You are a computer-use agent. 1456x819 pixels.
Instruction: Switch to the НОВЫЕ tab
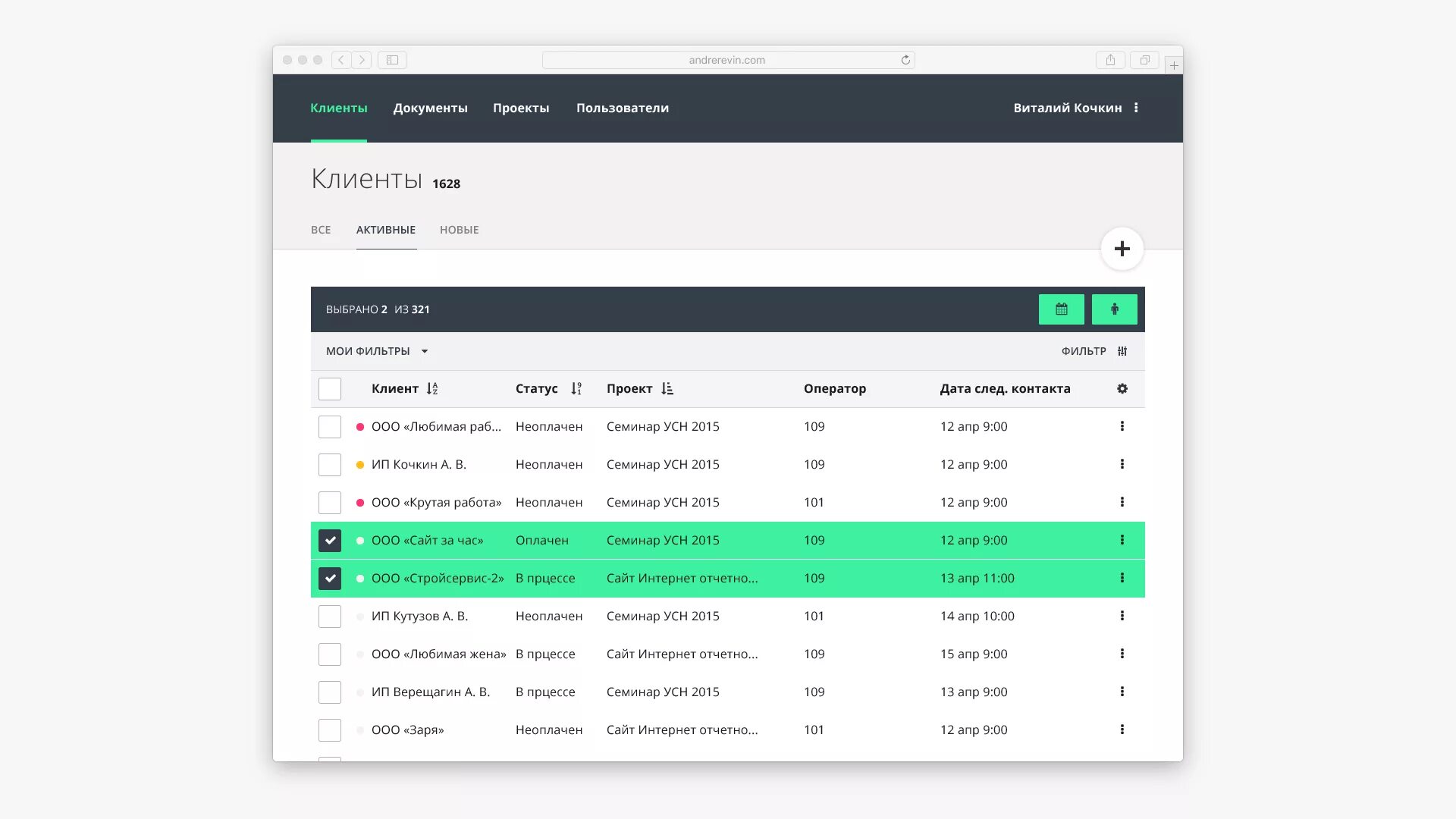click(459, 230)
